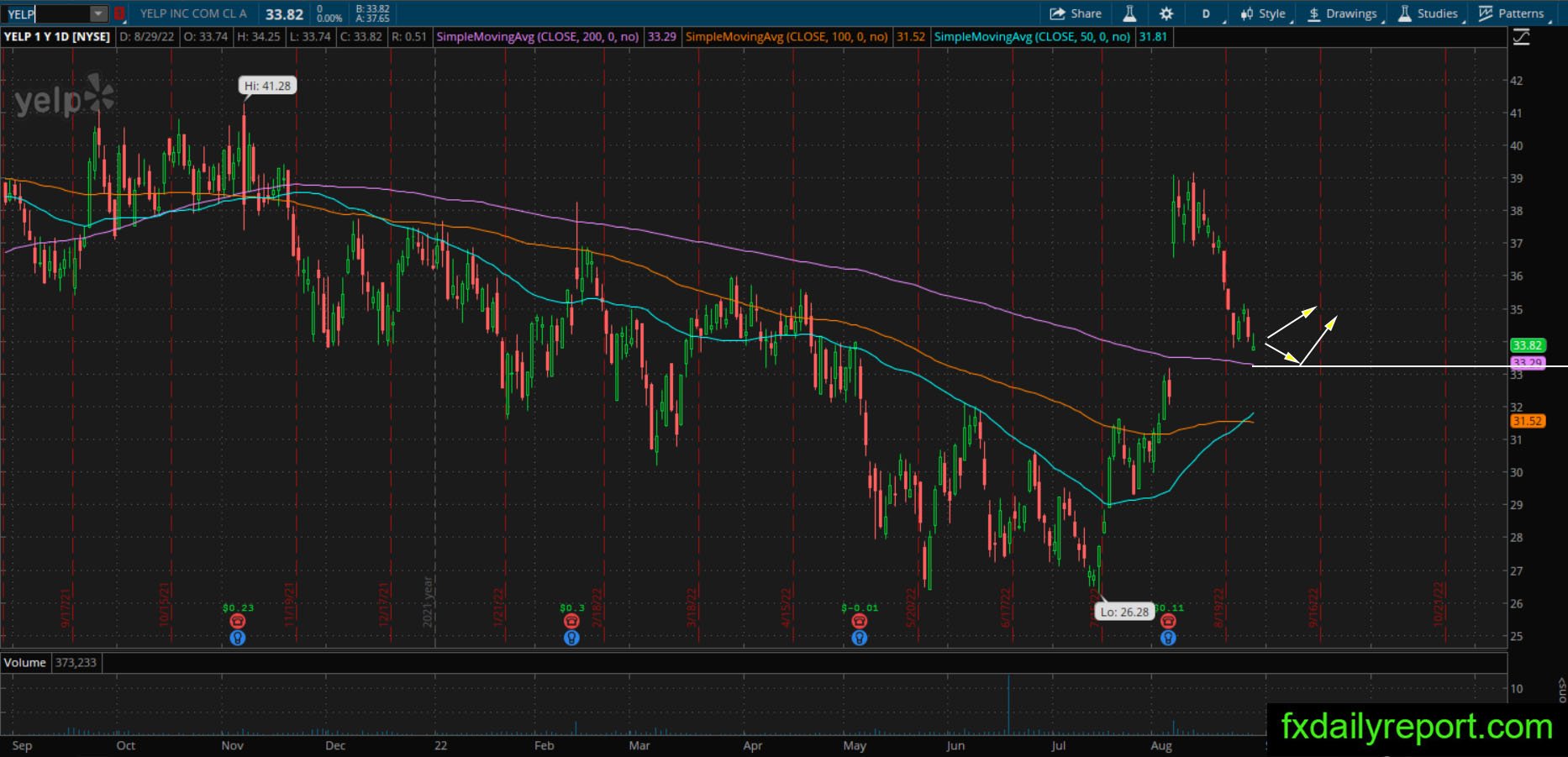Click the volume value 373,233
The height and width of the screenshot is (757, 1568).
click(76, 663)
